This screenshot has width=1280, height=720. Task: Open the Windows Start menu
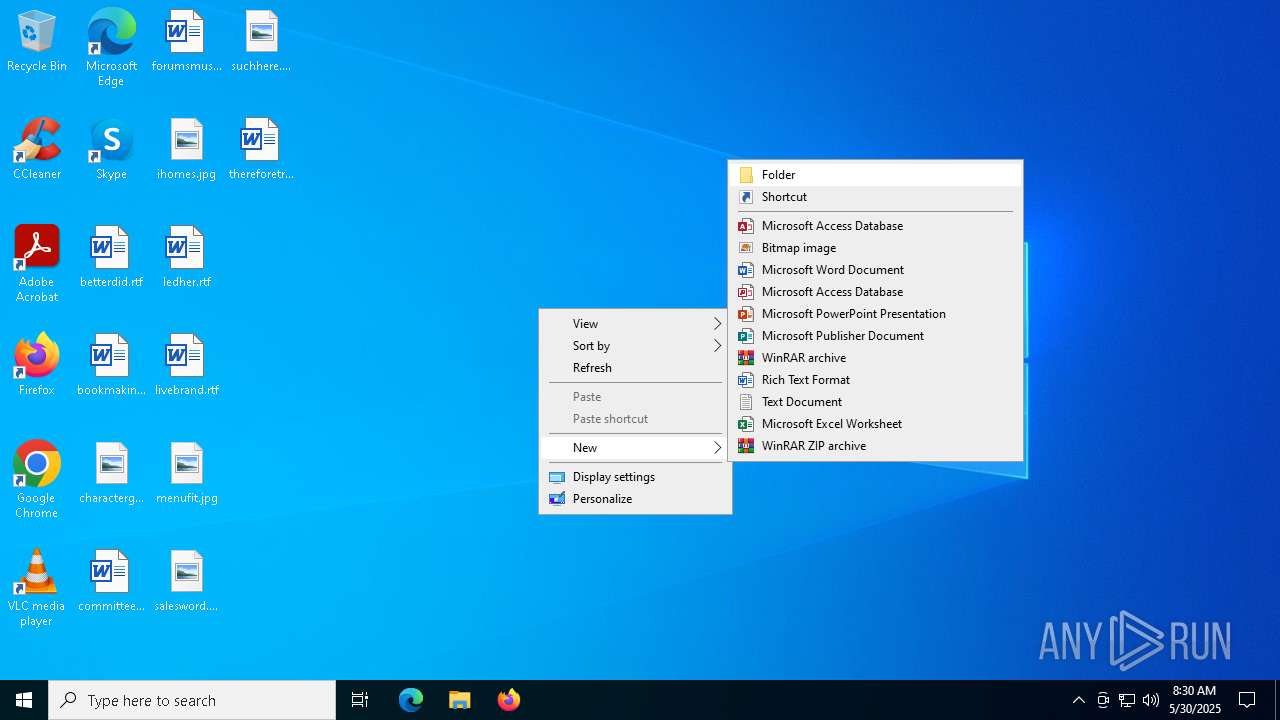pyautogui.click(x=24, y=700)
